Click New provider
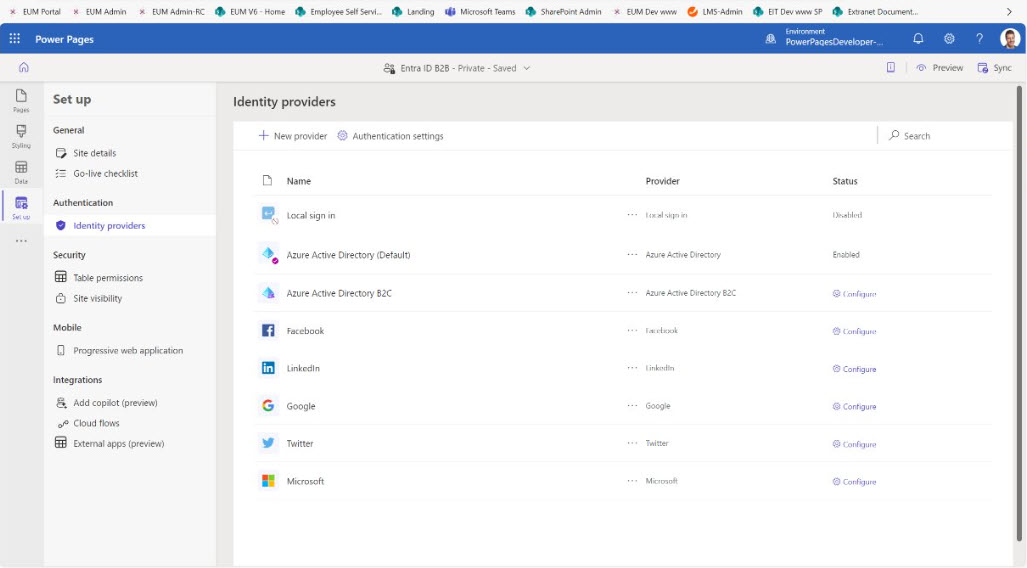 click(x=293, y=136)
